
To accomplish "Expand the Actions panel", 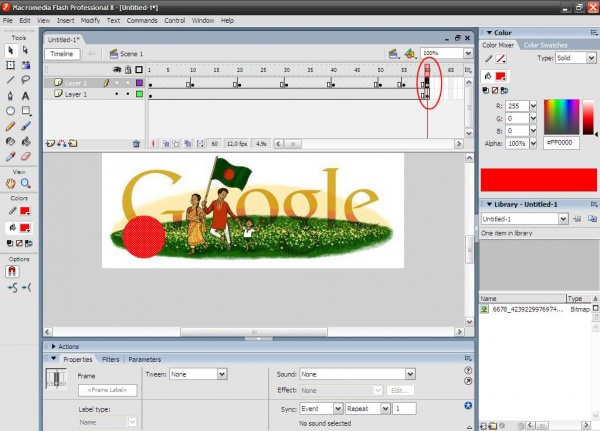I will 54,346.
